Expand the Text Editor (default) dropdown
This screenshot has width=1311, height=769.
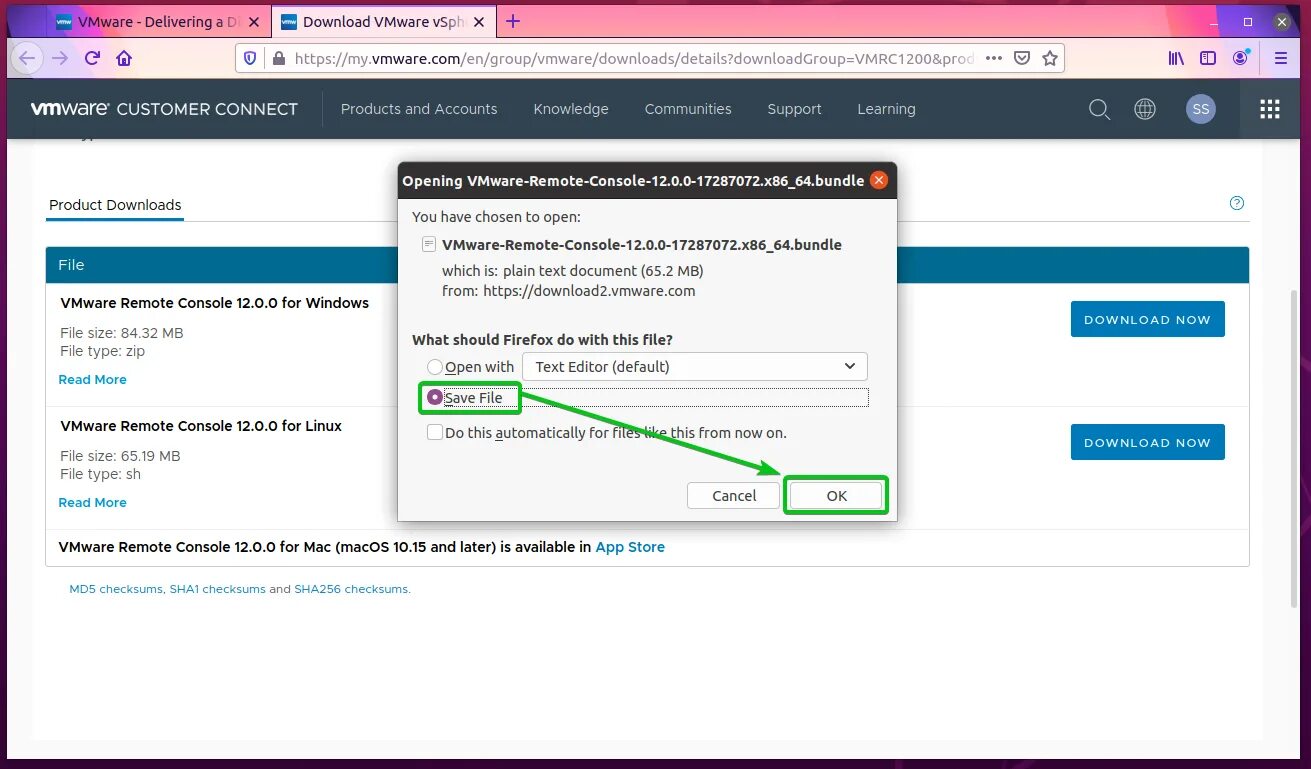[695, 366]
